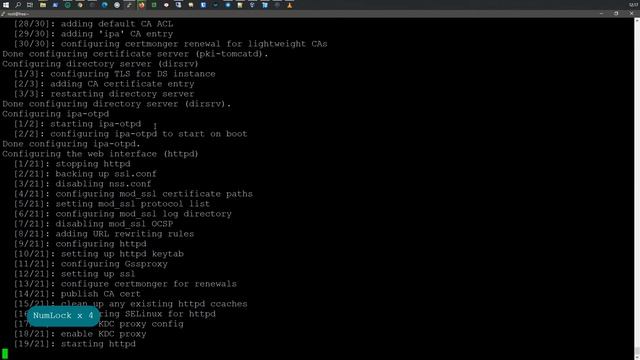Click 'Done configuring certificate server (pki-tomcatd).' line
Viewport: 640px width, 360px height.
click(x=136, y=54)
